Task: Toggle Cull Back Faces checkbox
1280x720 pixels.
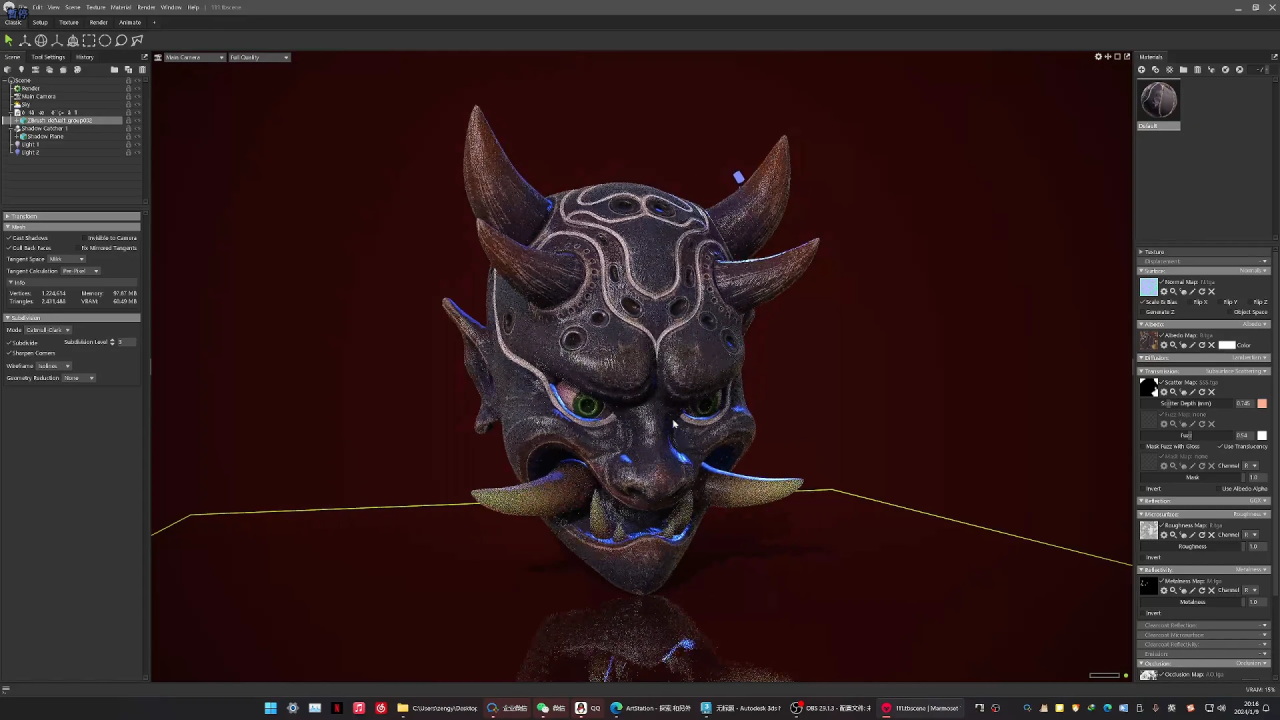Action: (9, 248)
